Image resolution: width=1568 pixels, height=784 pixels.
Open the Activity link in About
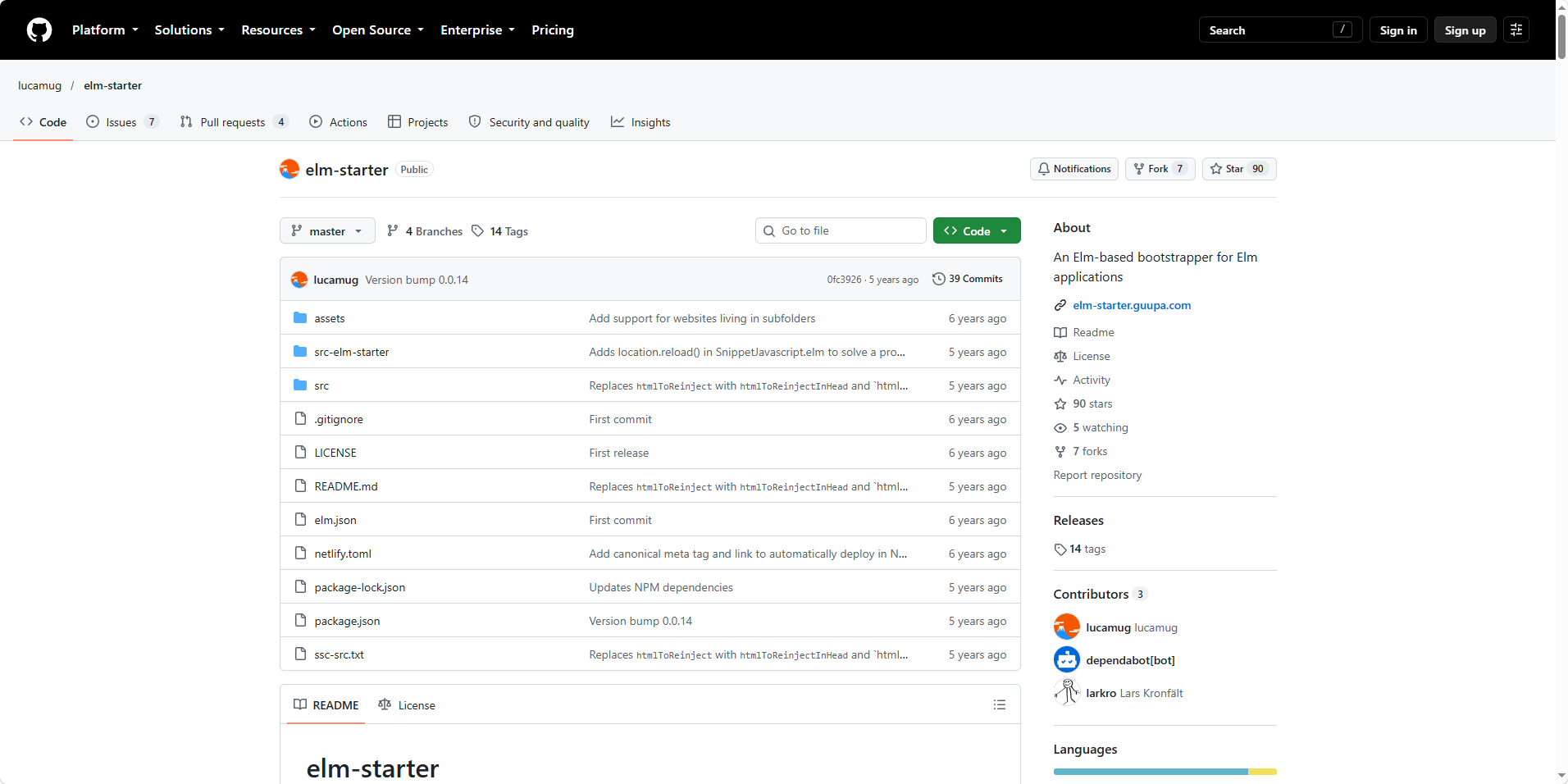[x=1091, y=380]
